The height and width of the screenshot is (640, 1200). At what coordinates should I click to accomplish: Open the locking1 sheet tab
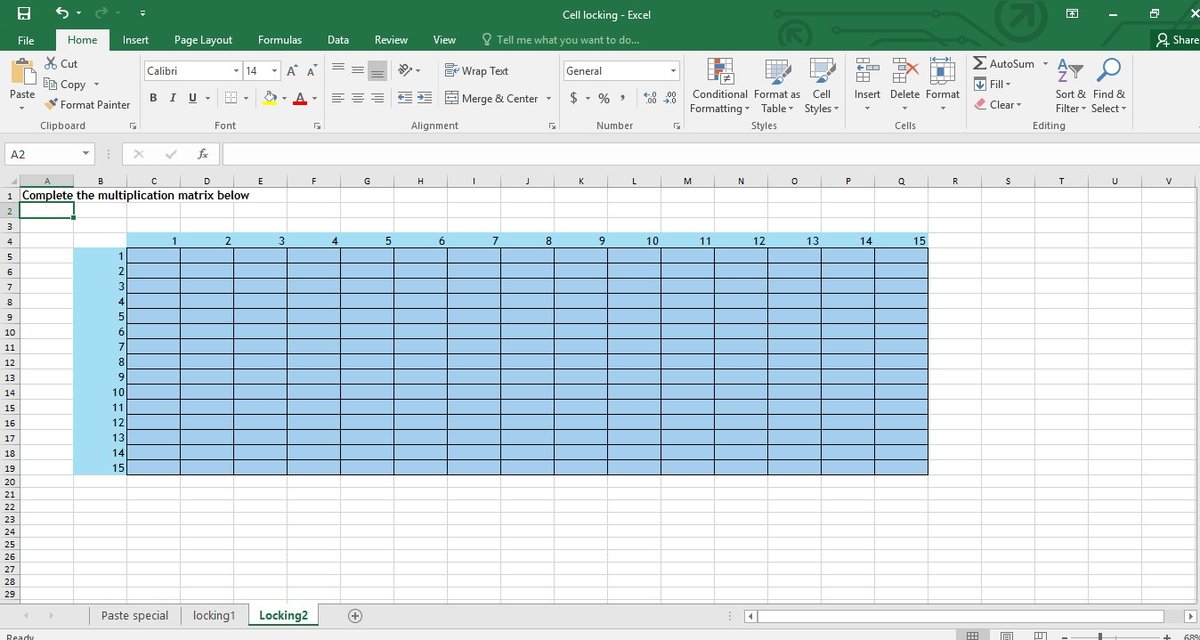(x=214, y=615)
